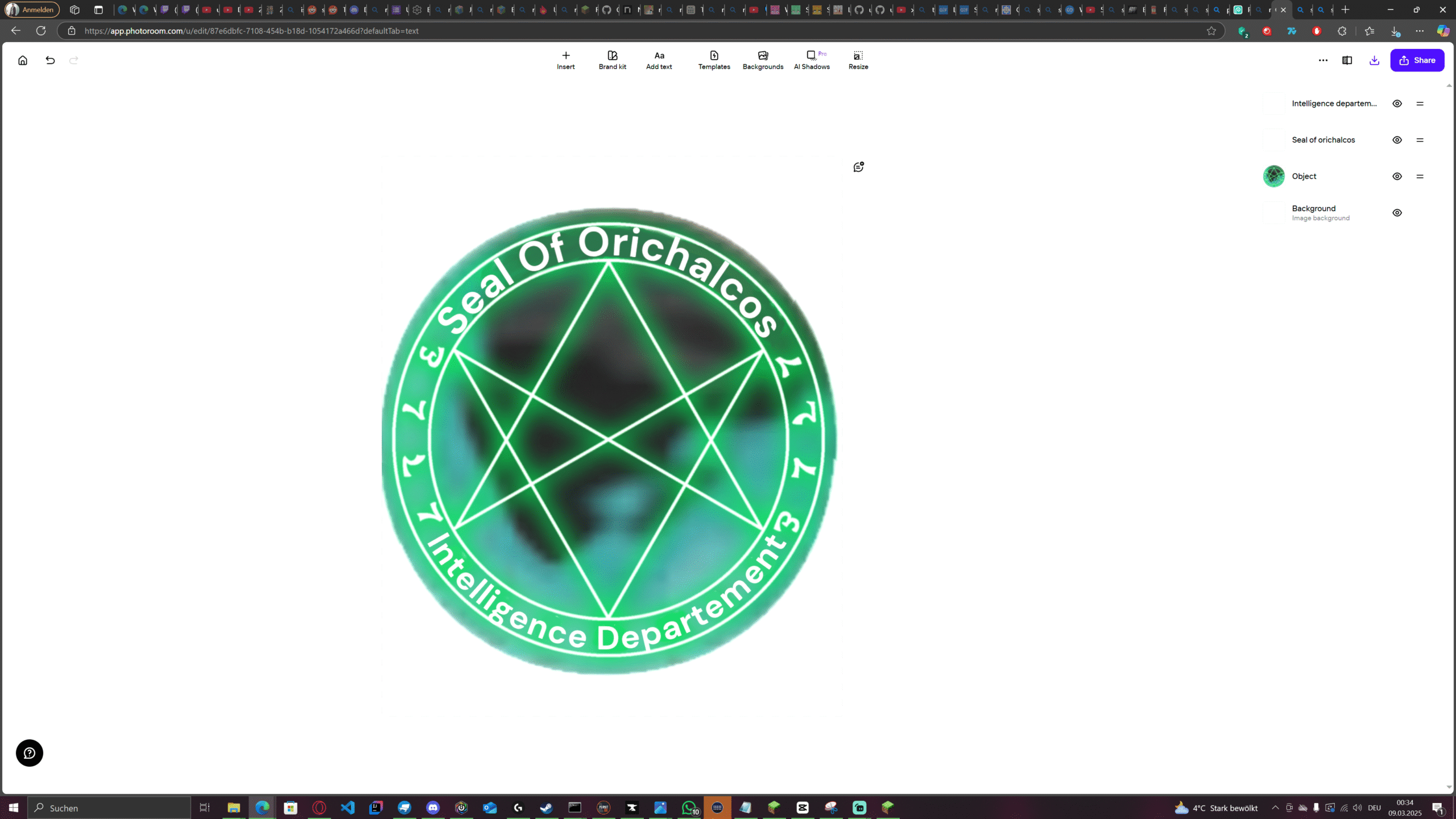1456x819 pixels.
Task: Open Windows Start menu
Action: 14,808
